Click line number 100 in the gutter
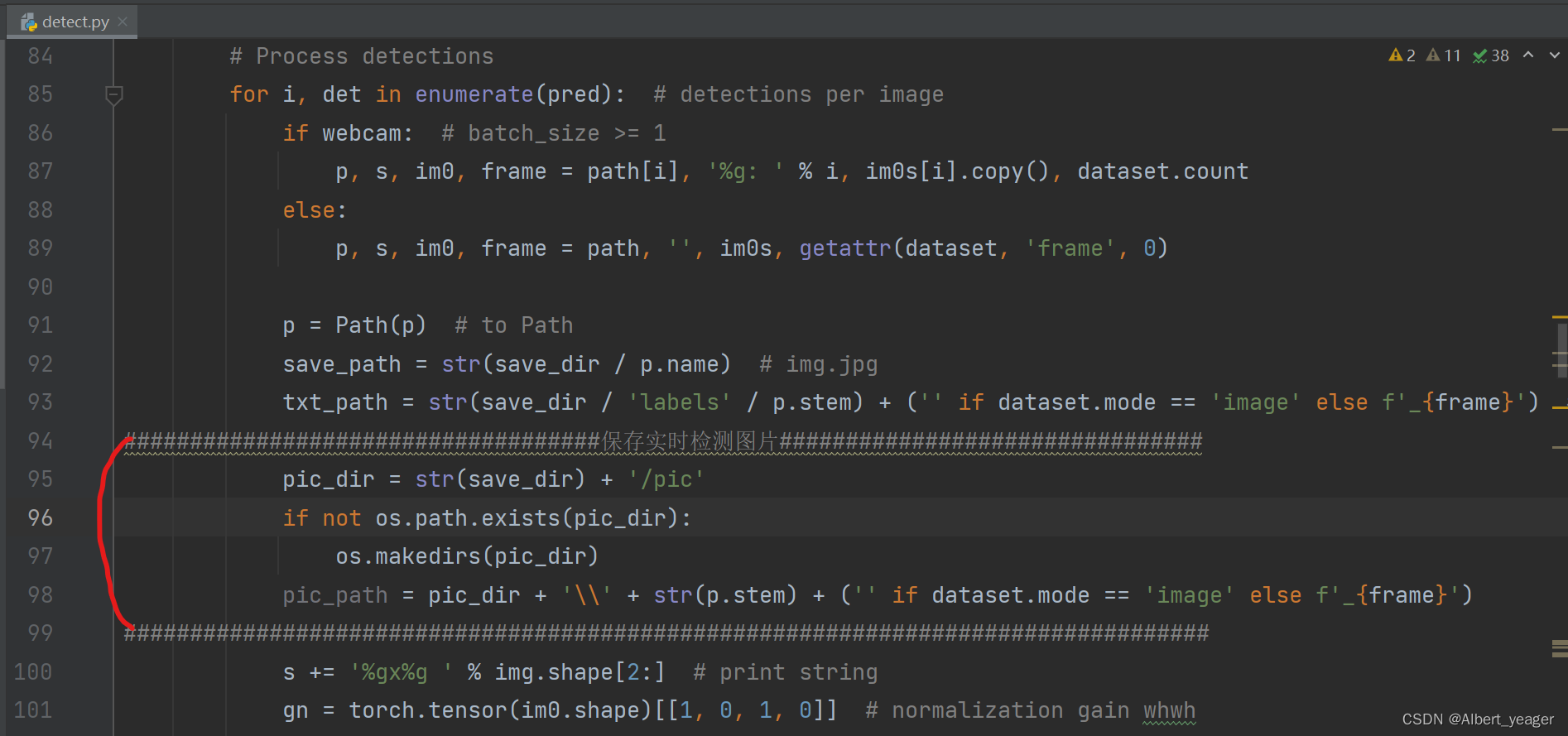Viewport: 1568px width, 736px height. pyautogui.click(x=33, y=672)
